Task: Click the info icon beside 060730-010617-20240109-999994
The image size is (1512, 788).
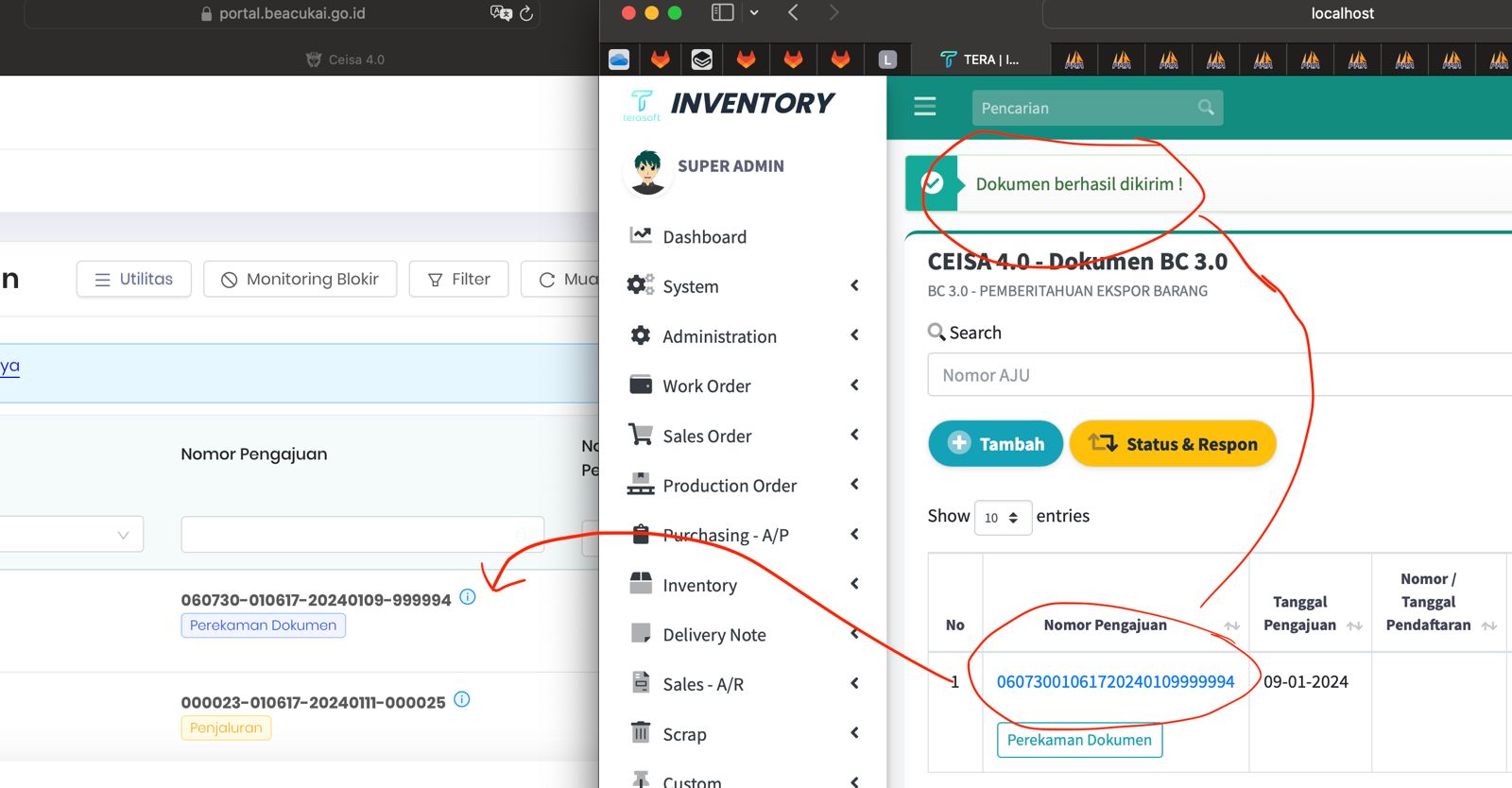Action: click(x=467, y=597)
